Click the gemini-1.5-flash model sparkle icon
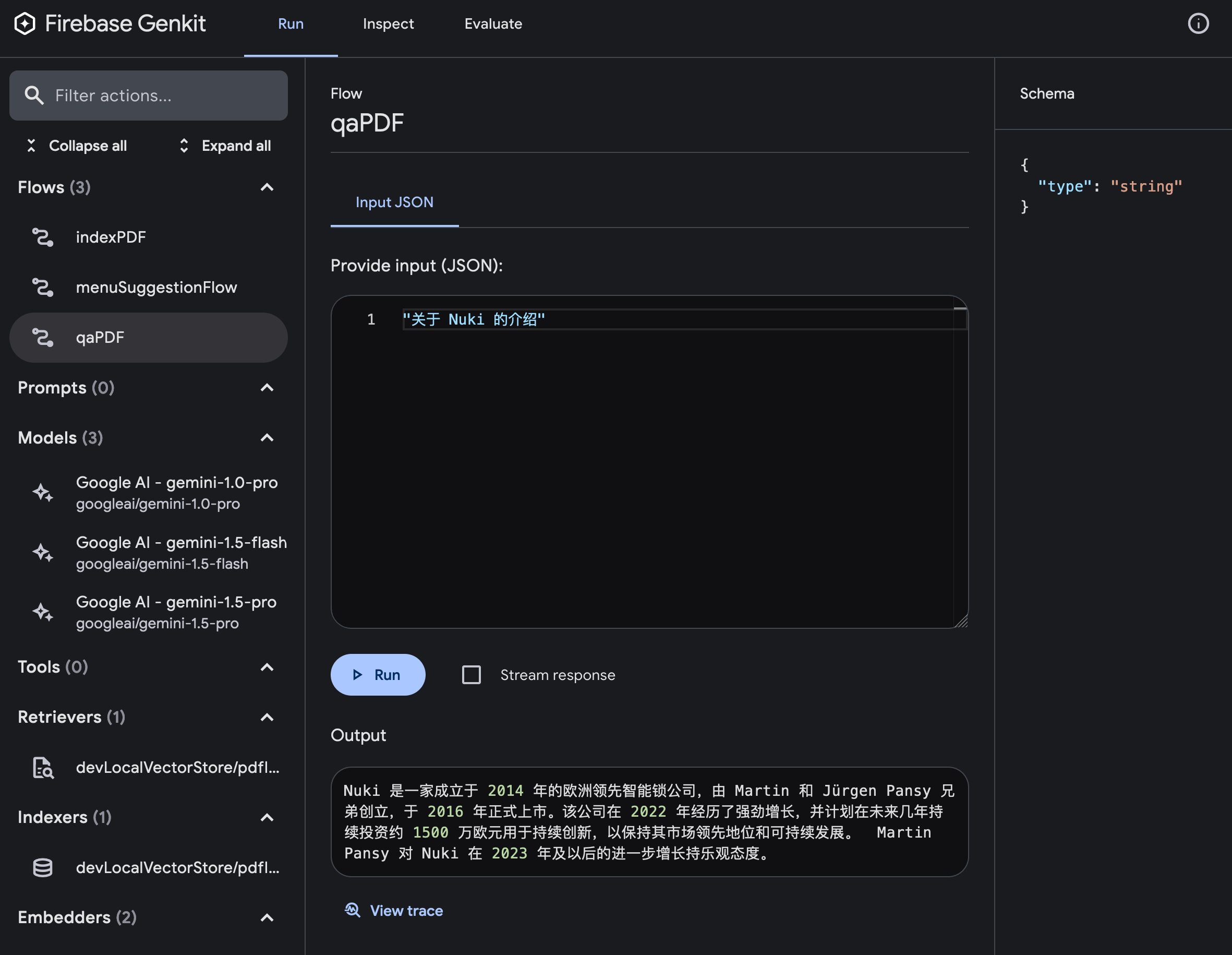 (x=43, y=553)
